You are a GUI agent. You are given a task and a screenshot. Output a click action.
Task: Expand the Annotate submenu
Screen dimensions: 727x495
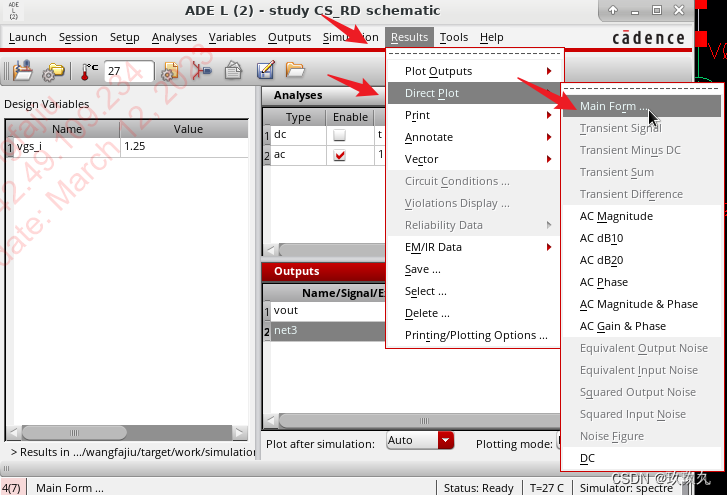(473, 137)
